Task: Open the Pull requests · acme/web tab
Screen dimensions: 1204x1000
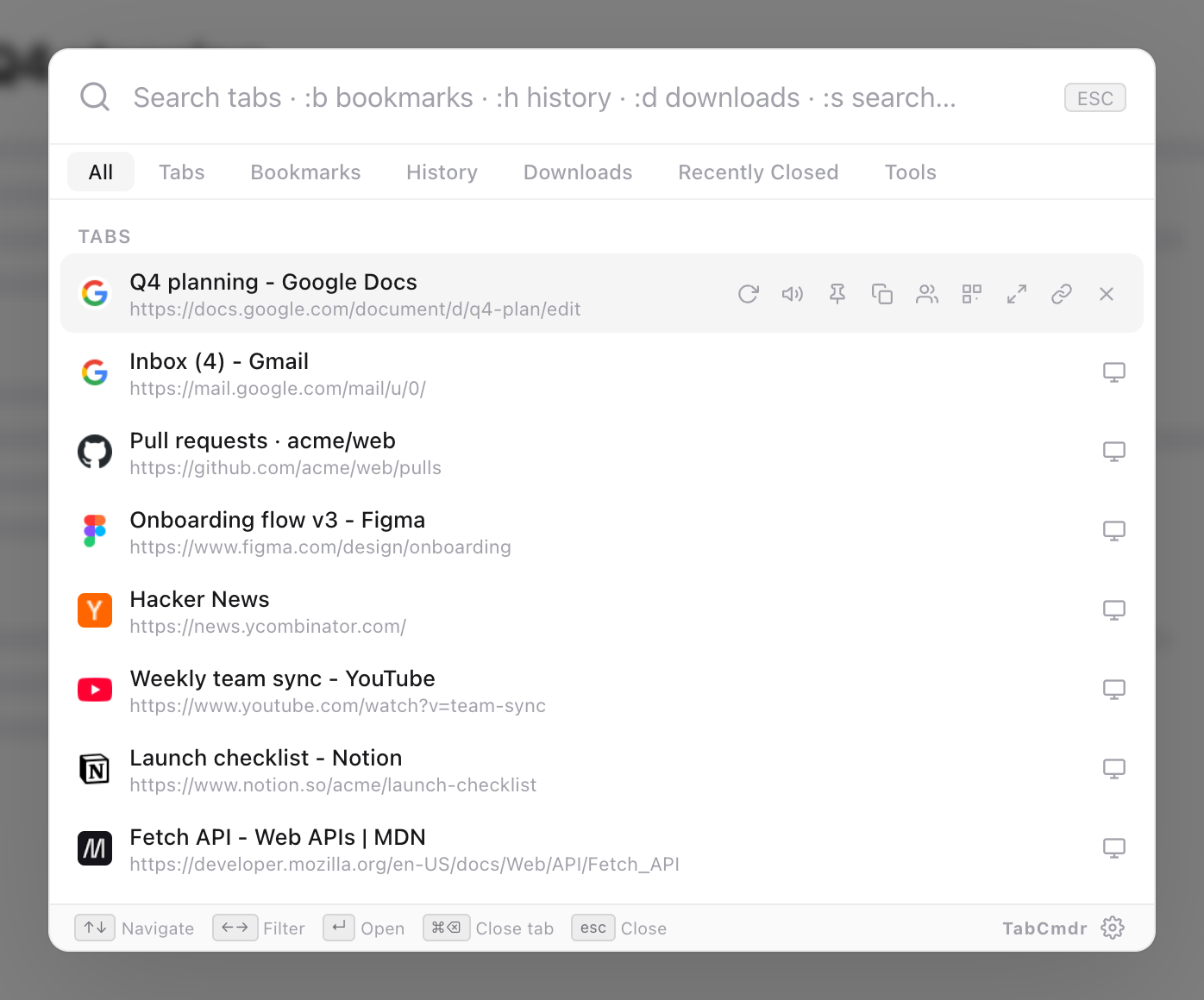Action: (602, 452)
